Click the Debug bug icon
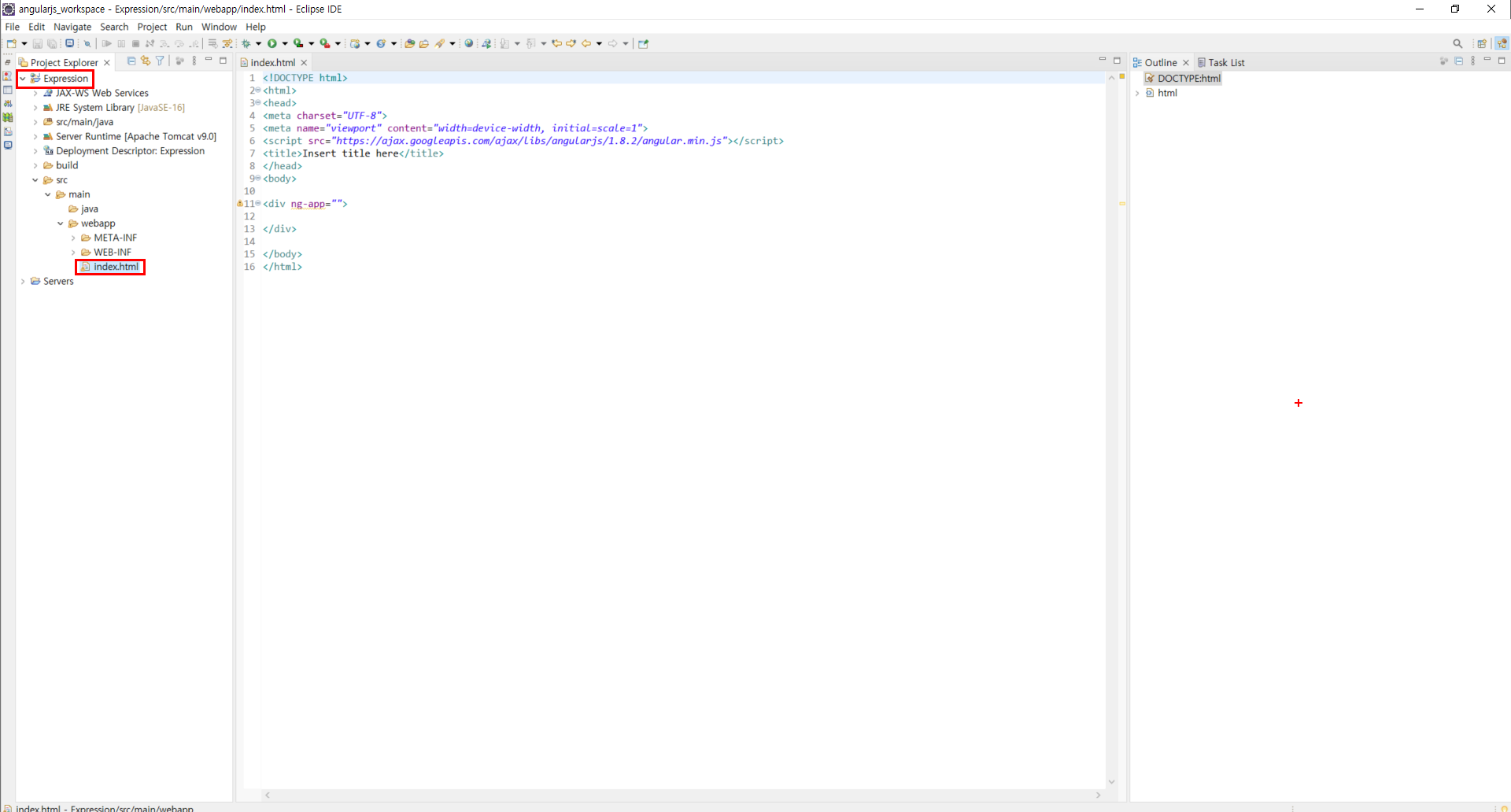1511x812 pixels. point(246,43)
